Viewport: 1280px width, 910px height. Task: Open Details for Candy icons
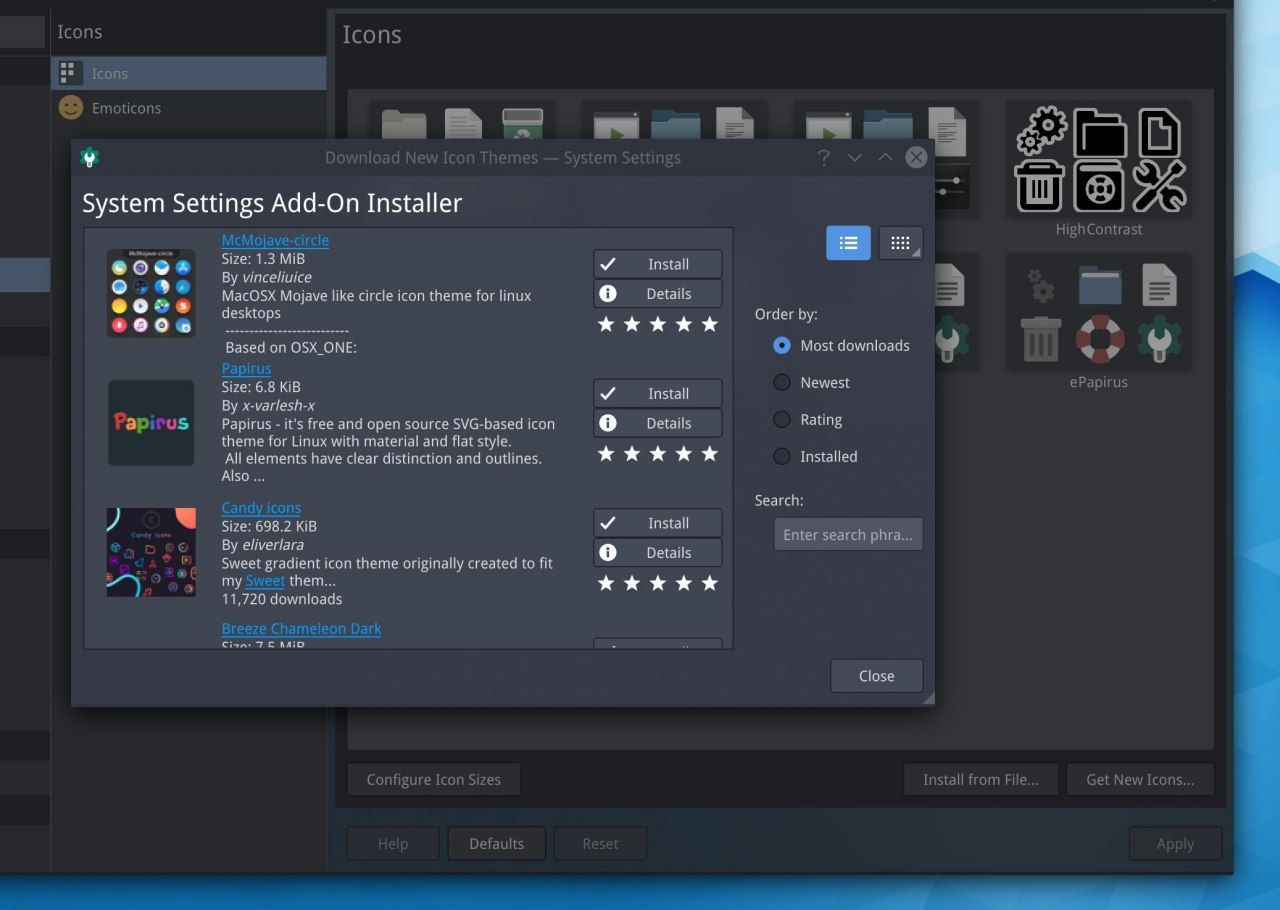[657, 553]
